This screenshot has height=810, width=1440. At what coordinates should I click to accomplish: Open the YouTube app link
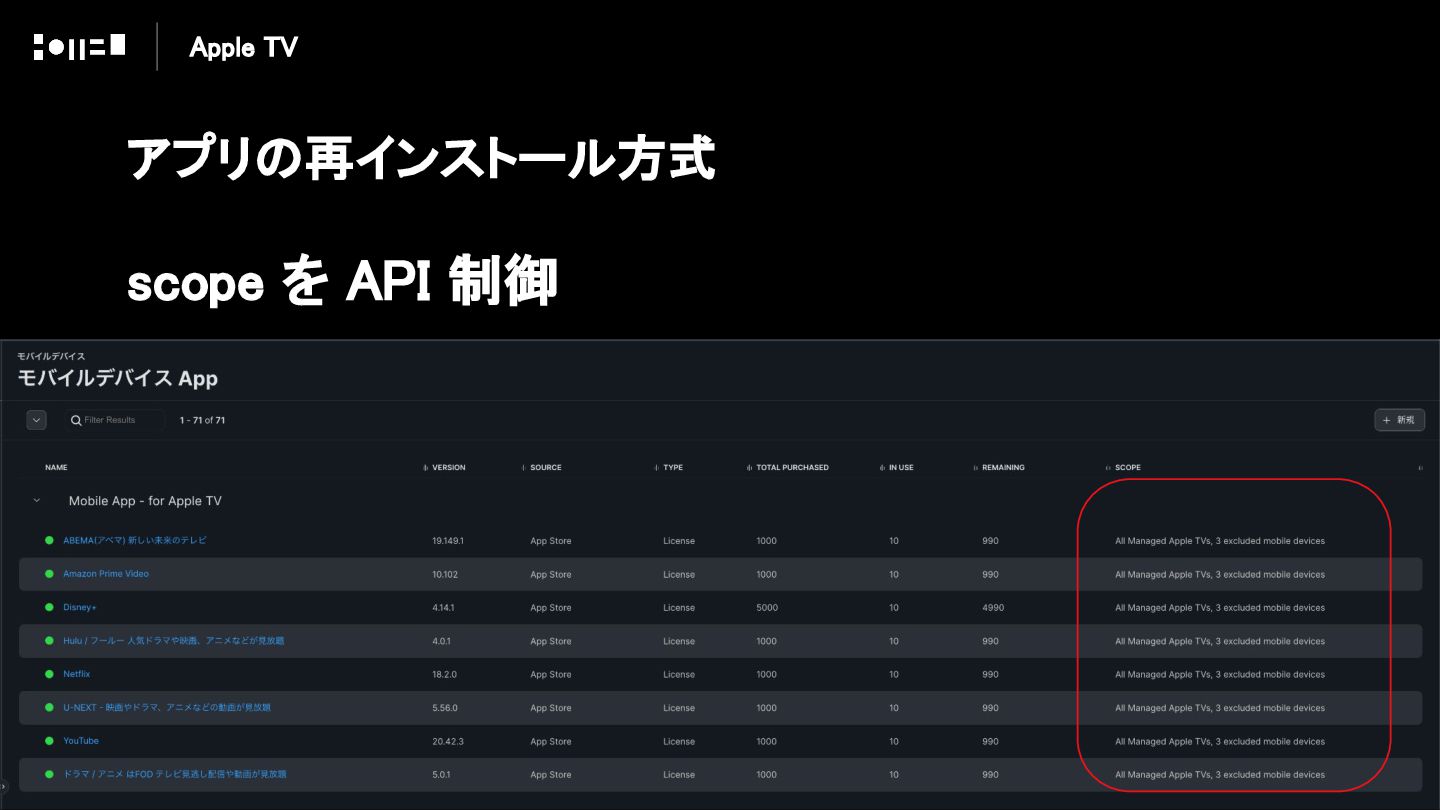81,741
